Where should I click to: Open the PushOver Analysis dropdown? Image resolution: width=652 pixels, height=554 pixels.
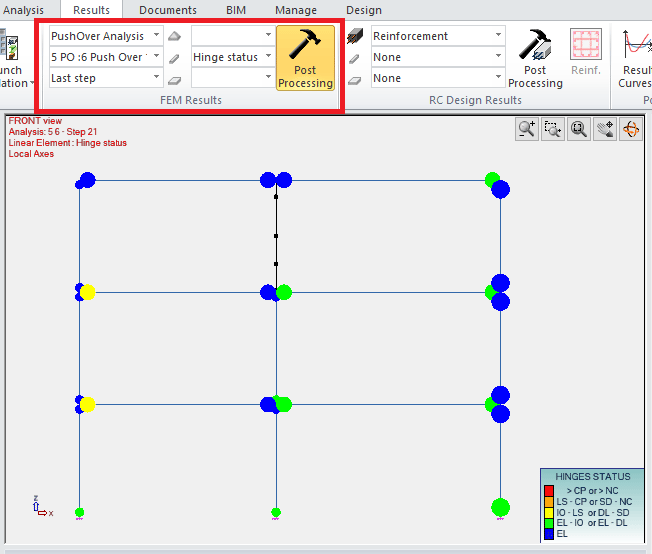pos(105,36)
